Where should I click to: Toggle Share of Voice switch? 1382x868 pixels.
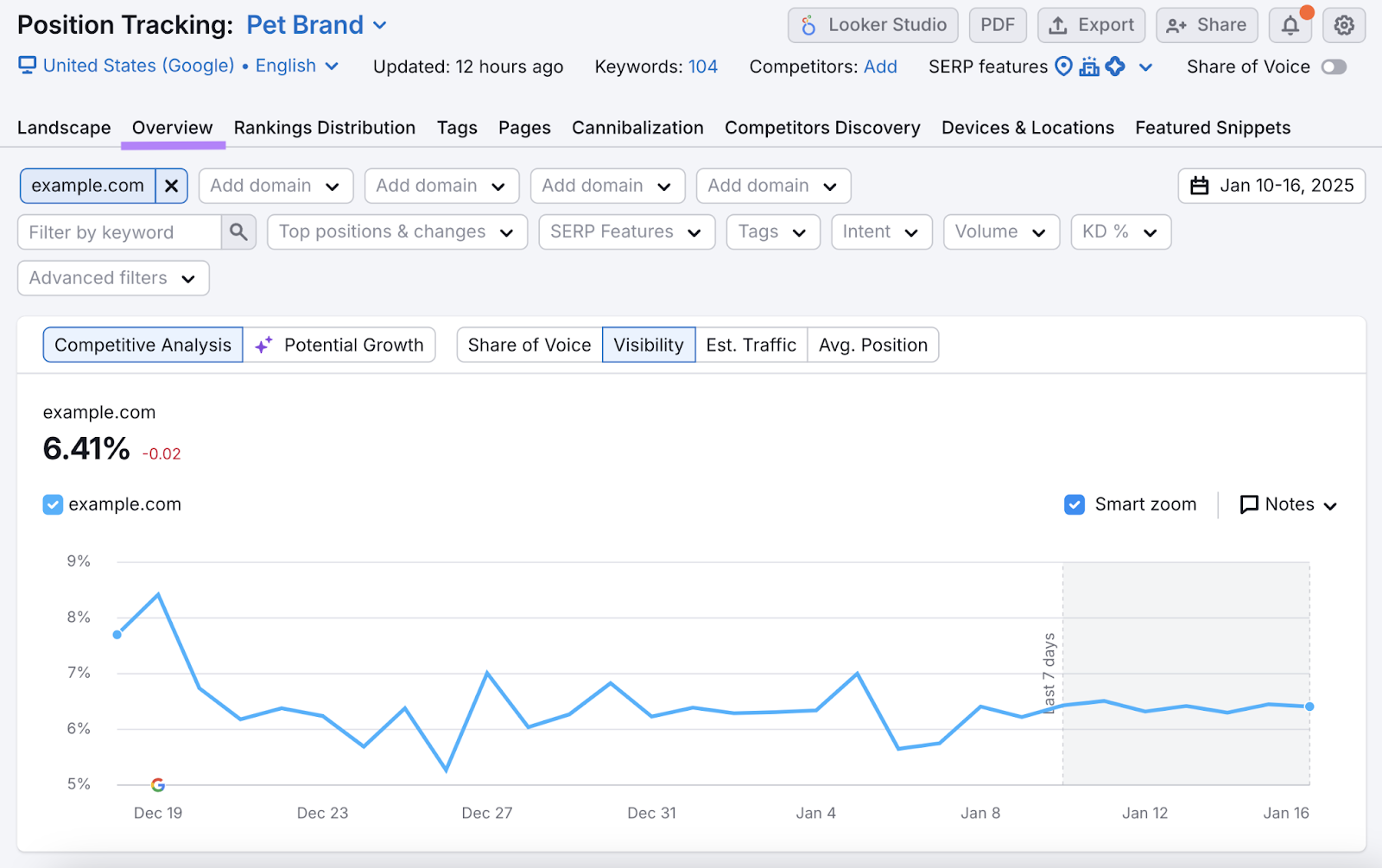coord(1334,67)
